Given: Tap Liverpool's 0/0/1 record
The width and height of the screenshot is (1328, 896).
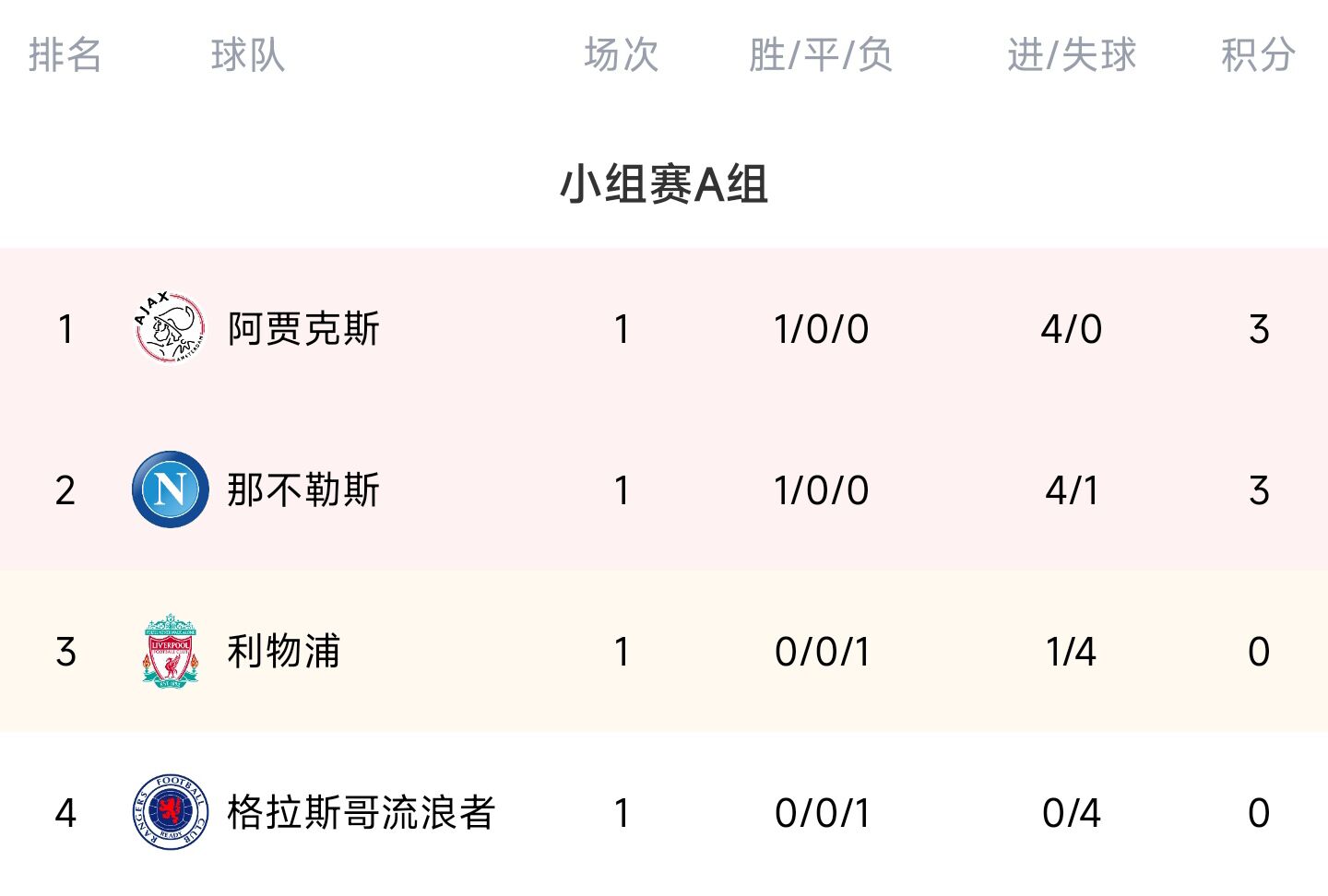Looking at the screenshot, I should pos(822,652).
